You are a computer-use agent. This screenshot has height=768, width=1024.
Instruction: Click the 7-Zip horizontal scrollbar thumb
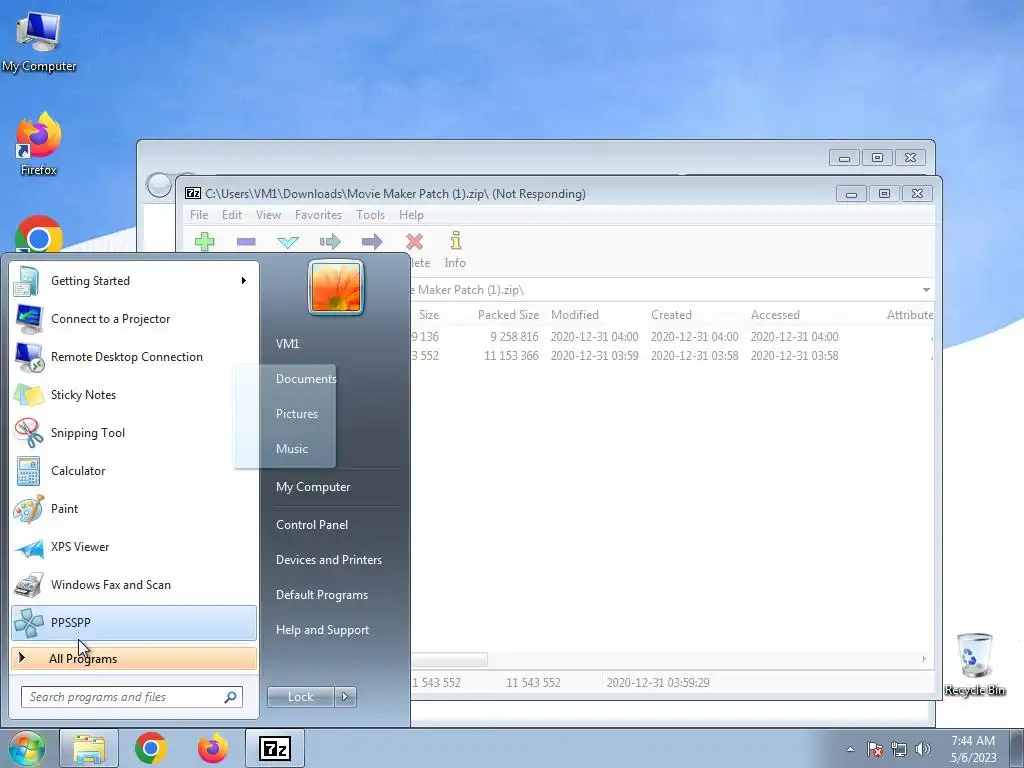click(449, 659)
